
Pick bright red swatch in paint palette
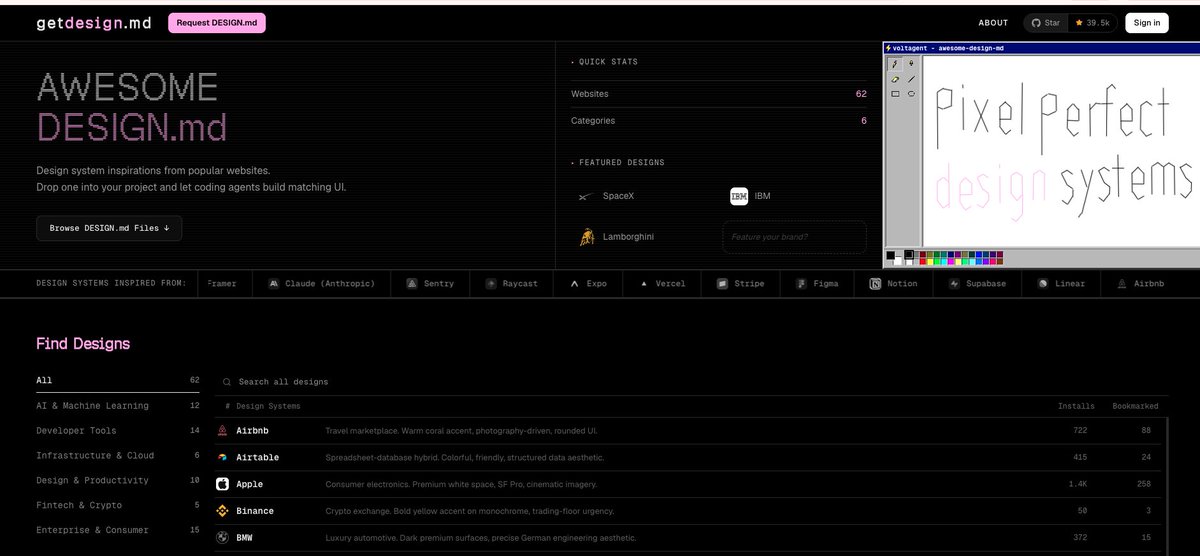click(923, 262)
